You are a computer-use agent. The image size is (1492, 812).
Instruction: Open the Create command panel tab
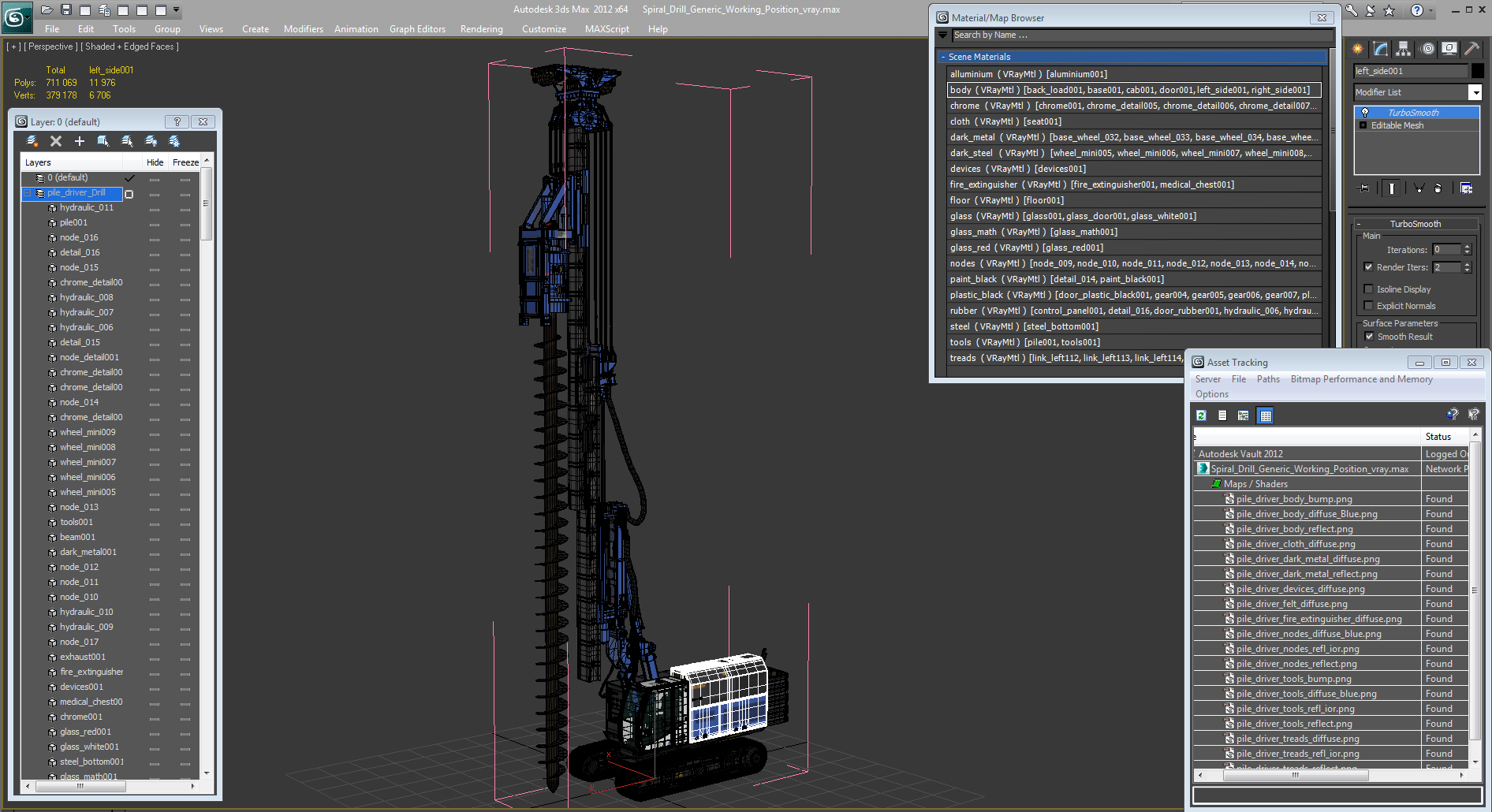pos(1358,49)
